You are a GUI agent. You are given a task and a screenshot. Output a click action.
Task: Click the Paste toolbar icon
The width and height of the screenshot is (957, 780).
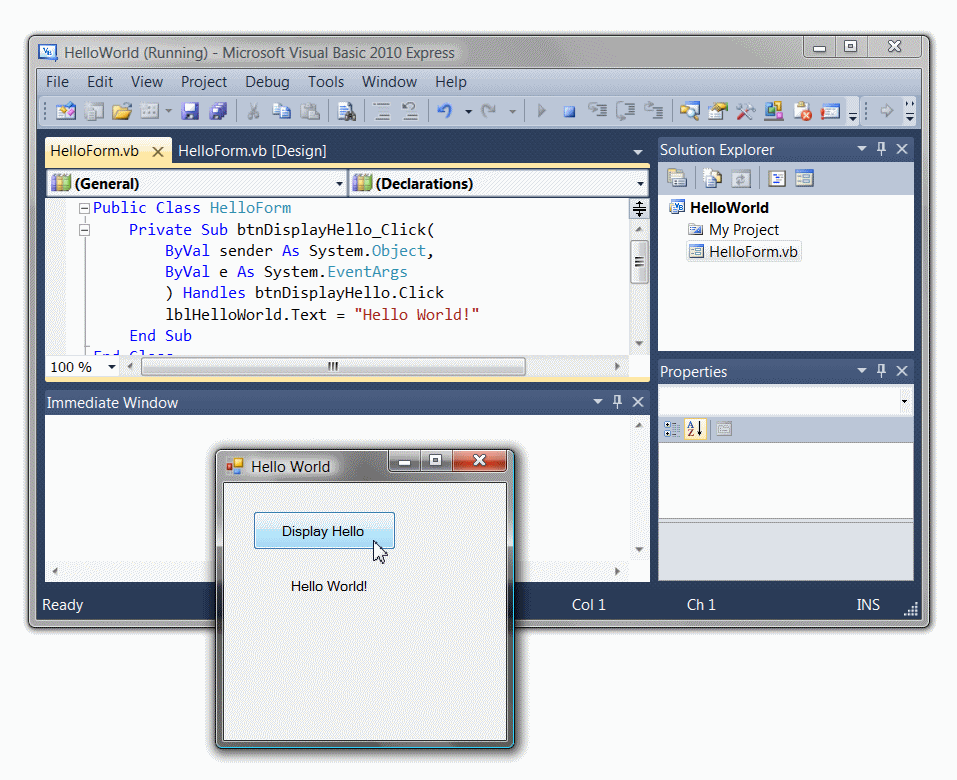tap(310, 111)
